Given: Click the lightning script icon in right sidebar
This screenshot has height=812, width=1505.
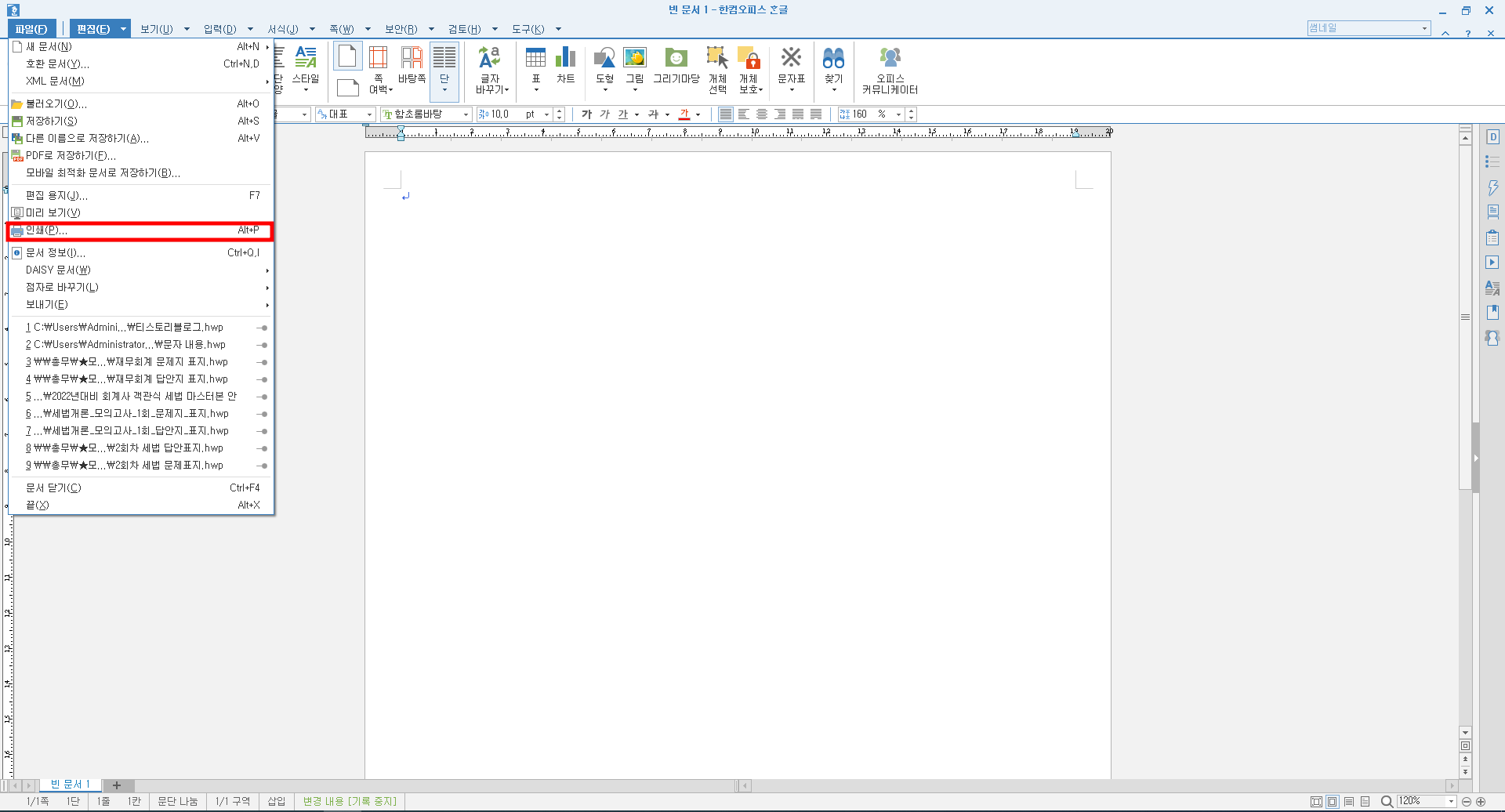Looking at the screenshot, I should tap(1492, 187).
